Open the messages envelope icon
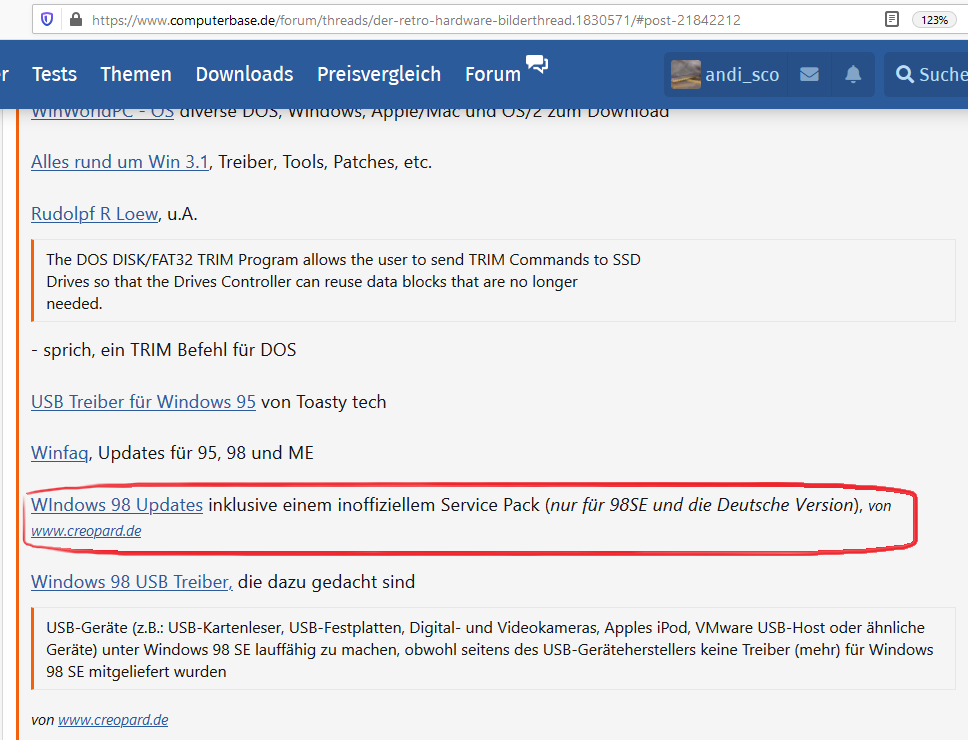The height and width of the screenshot is (740, 968). pyautogui.click(x=809, y=75)
